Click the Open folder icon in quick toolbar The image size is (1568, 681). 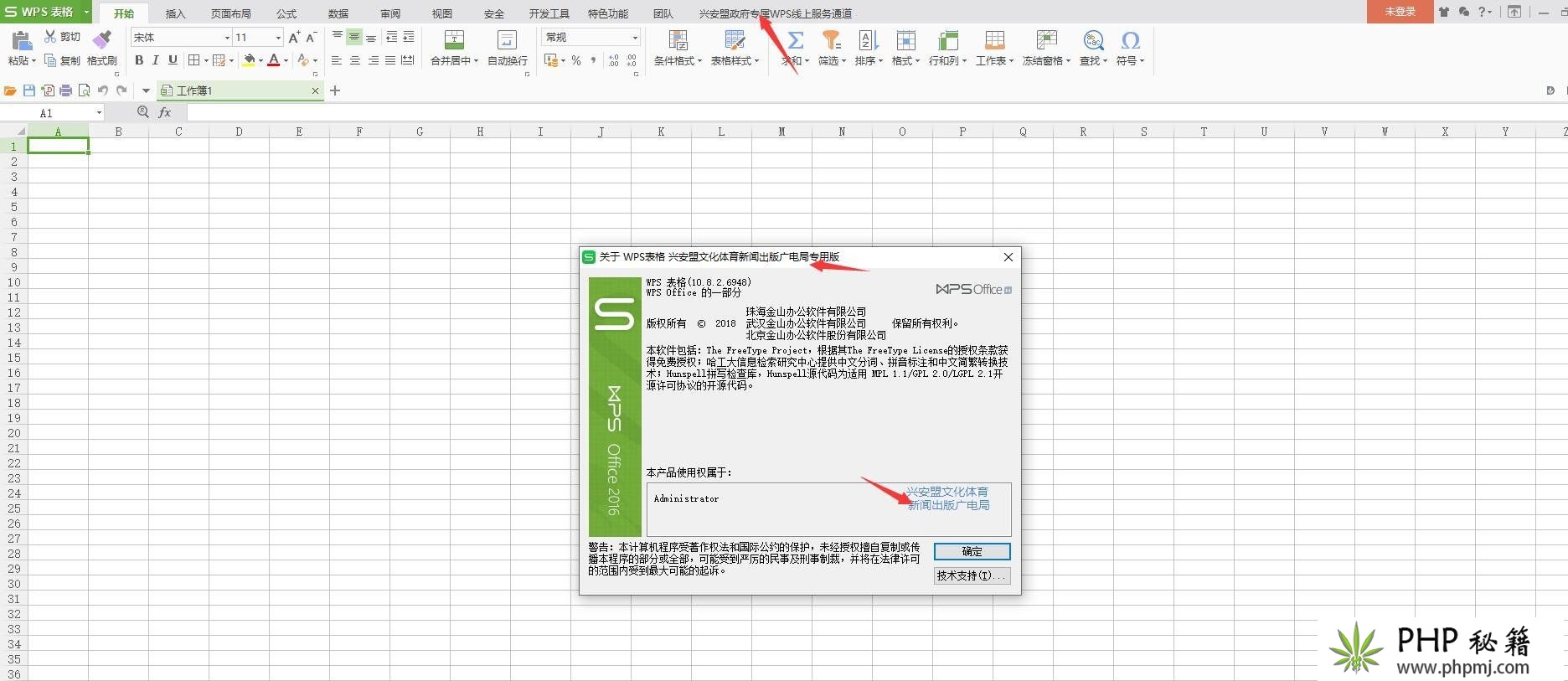point(10,90)
